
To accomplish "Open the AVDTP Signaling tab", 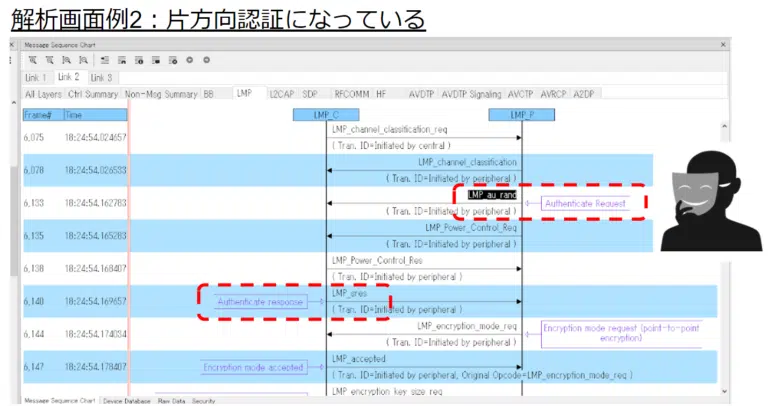I will pos(471,93).
